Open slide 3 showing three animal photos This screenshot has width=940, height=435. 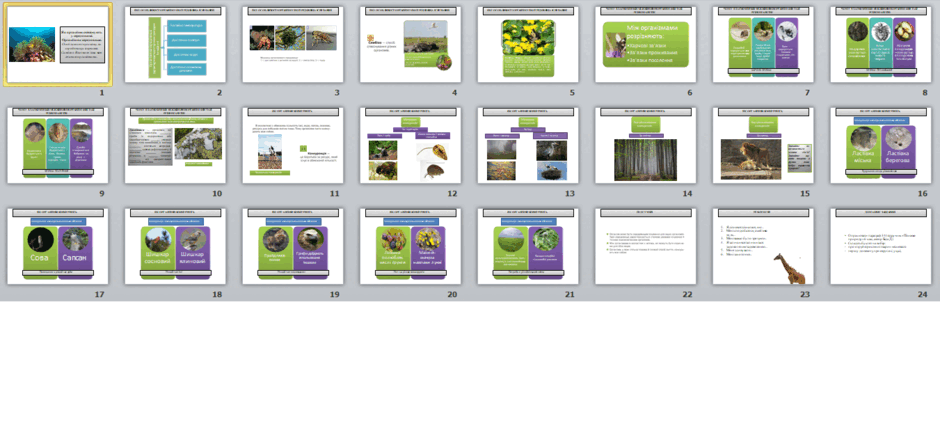click(293, 44)
